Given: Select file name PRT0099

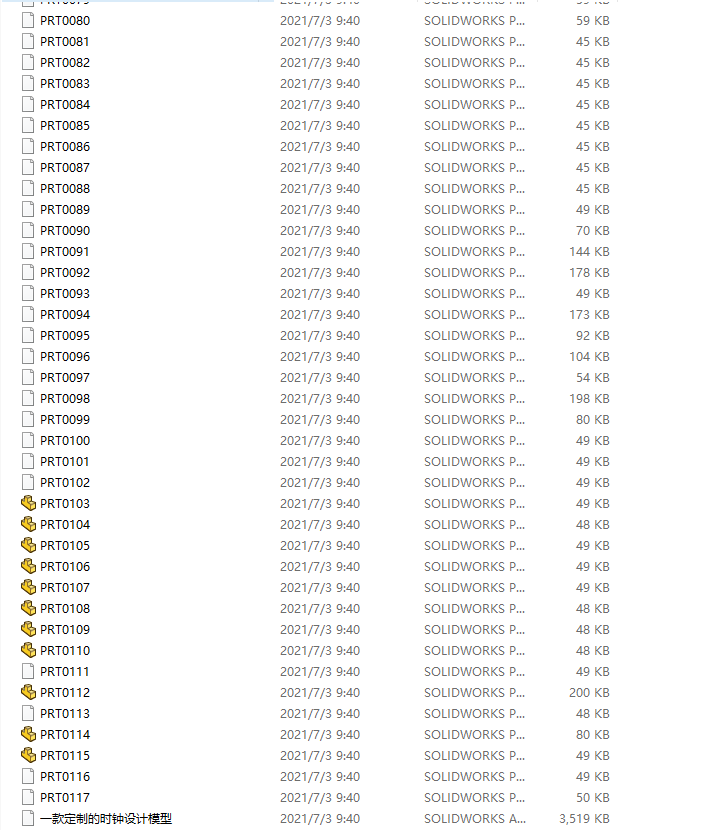Looking at the screenshot, I should [x=65, y=420].
